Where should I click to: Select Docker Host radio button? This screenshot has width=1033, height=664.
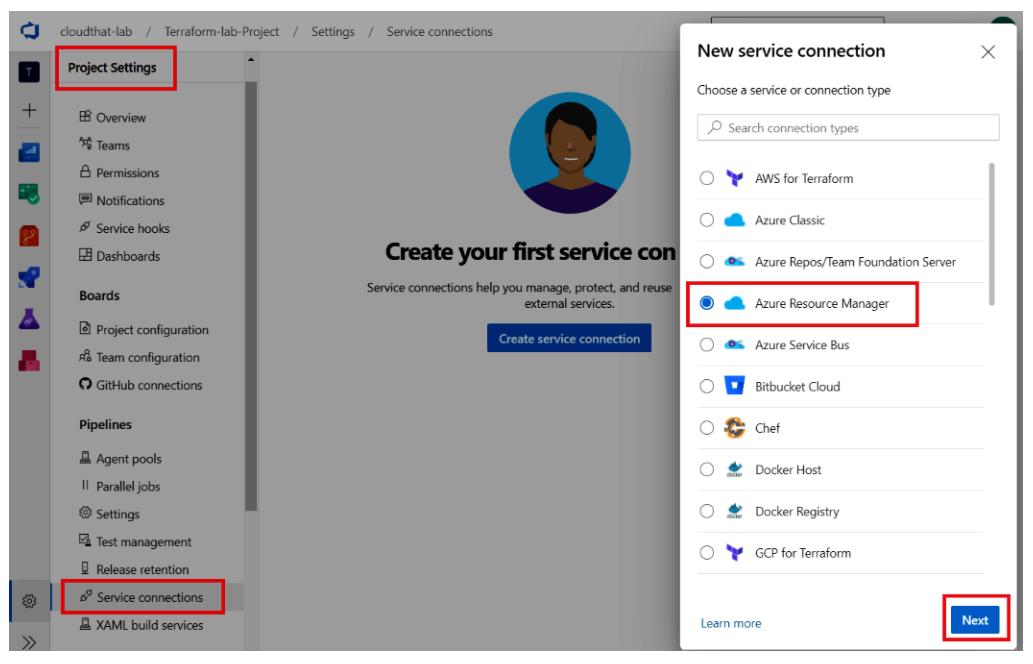coord(706,470)
